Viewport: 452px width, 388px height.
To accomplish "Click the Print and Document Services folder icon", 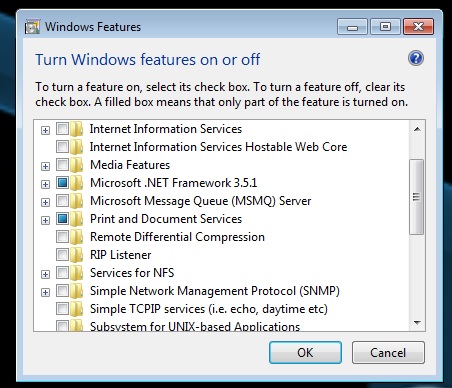I will tap(76, 219).
